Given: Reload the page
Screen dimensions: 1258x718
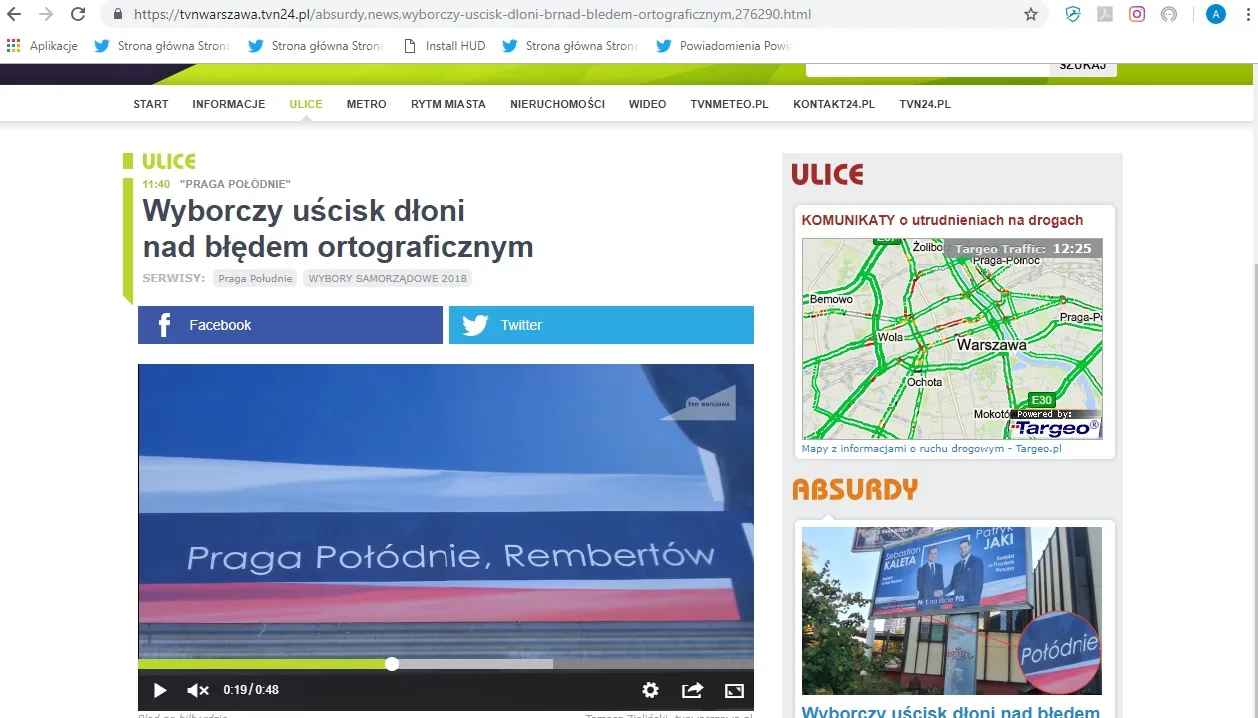Looking at the screenshot, I should click(x=78, y=14).
